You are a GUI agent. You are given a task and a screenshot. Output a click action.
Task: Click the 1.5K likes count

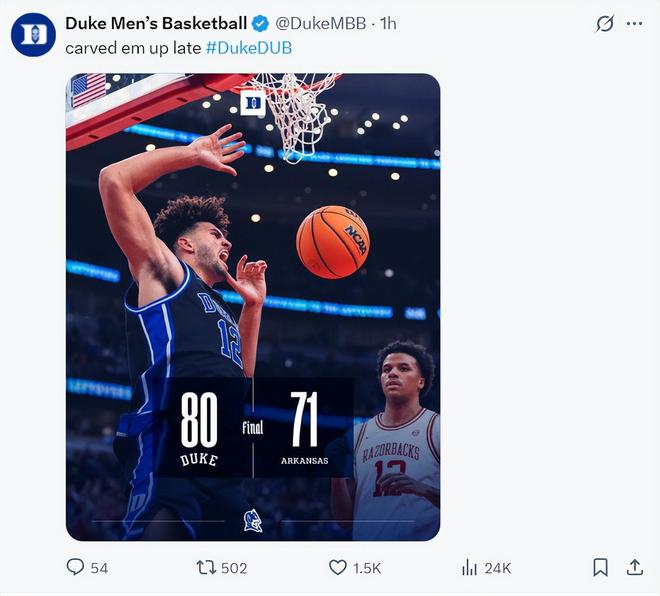367,568
